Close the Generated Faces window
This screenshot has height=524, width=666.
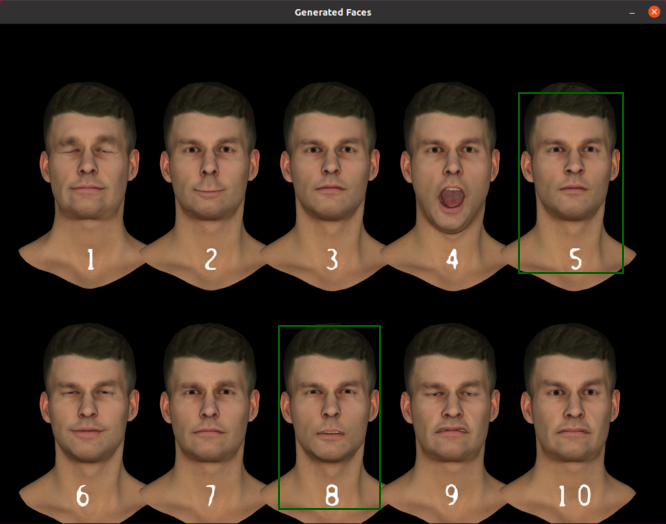654,12
